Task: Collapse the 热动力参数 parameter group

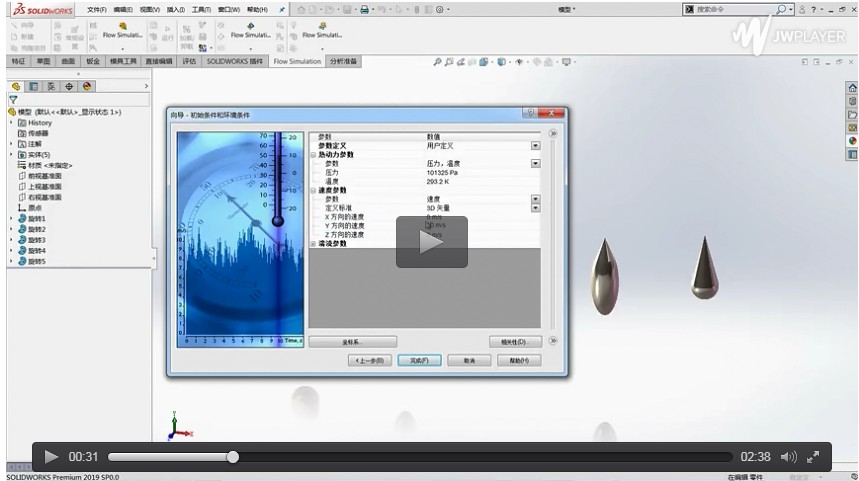Action: tap(313, 155)
